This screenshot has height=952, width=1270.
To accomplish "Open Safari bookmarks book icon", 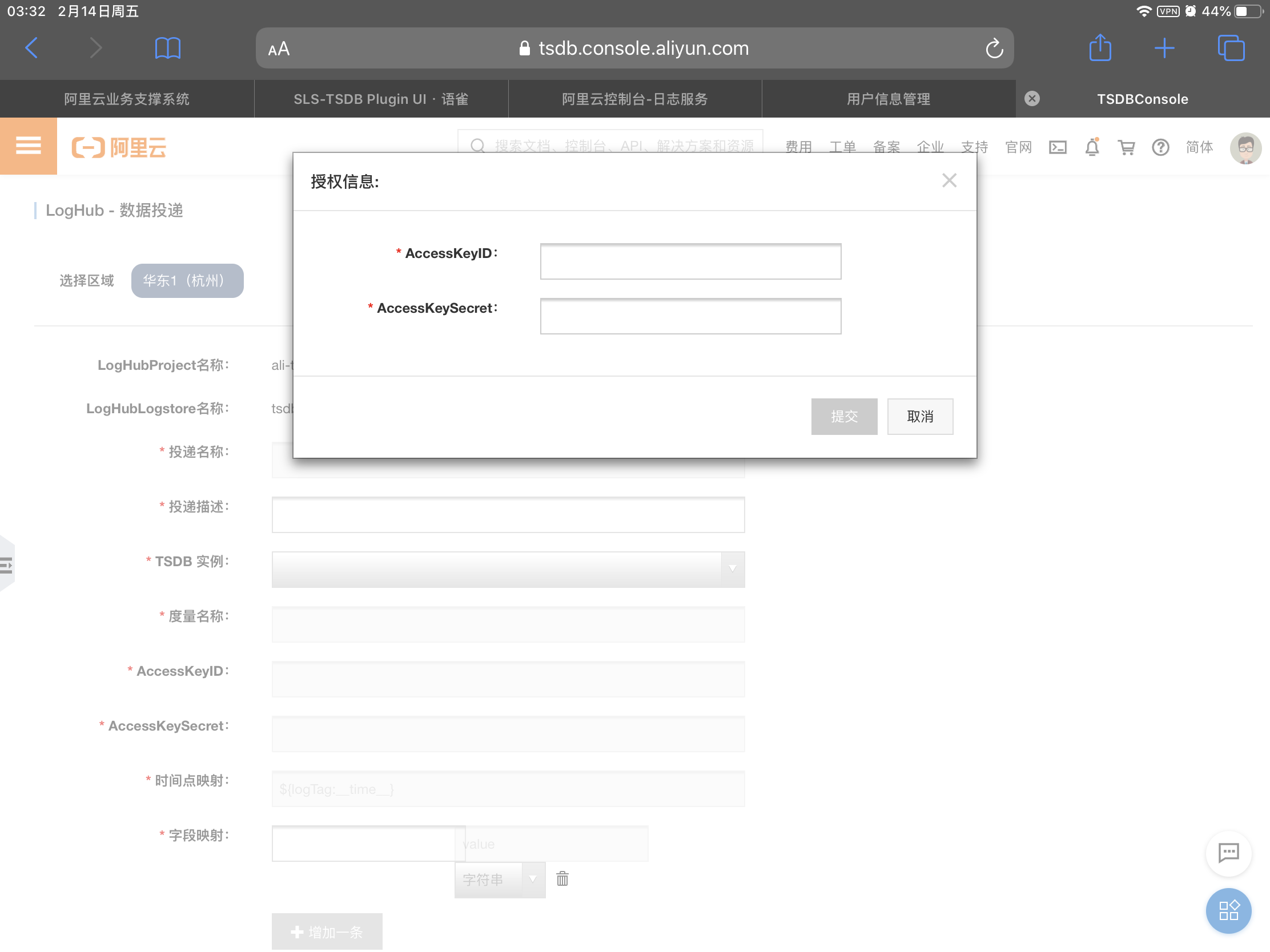I will (x=168, y=48).
